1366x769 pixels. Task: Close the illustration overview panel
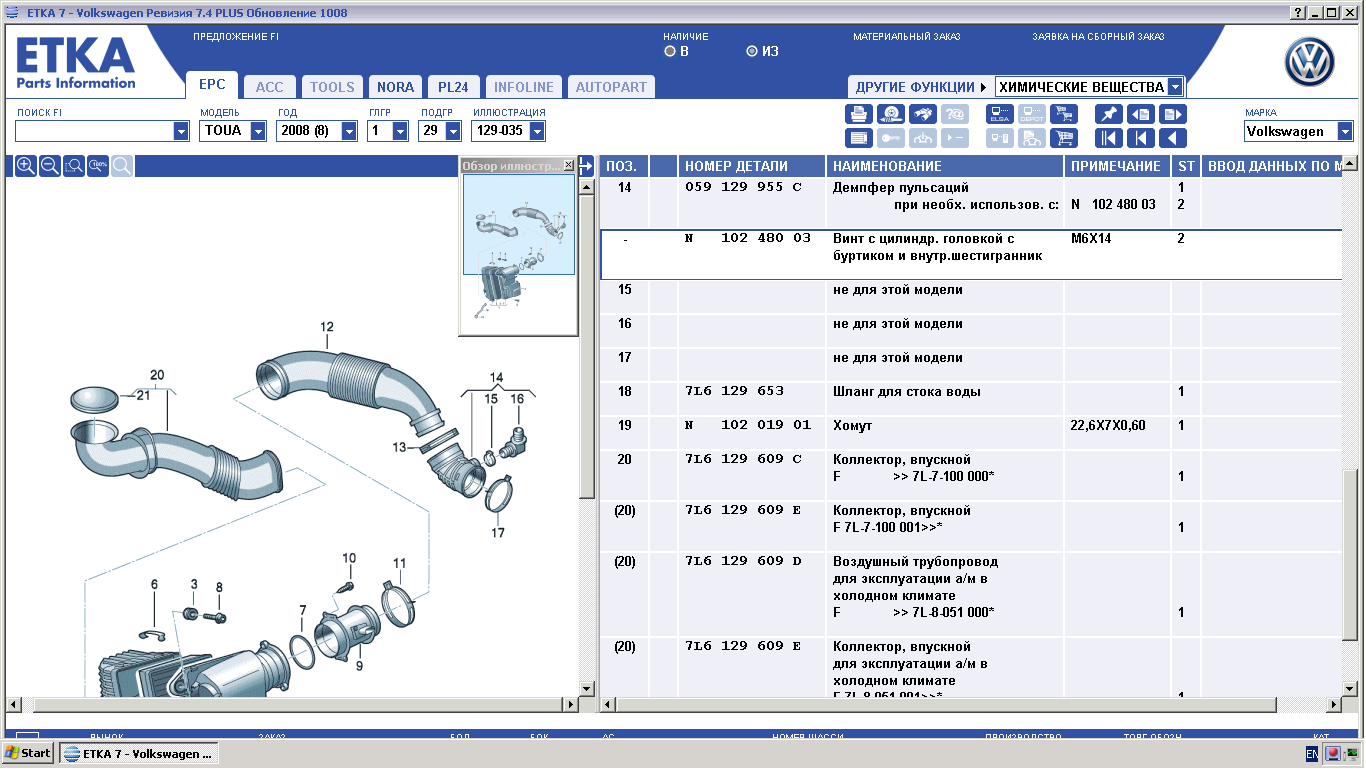pos(568,165)
